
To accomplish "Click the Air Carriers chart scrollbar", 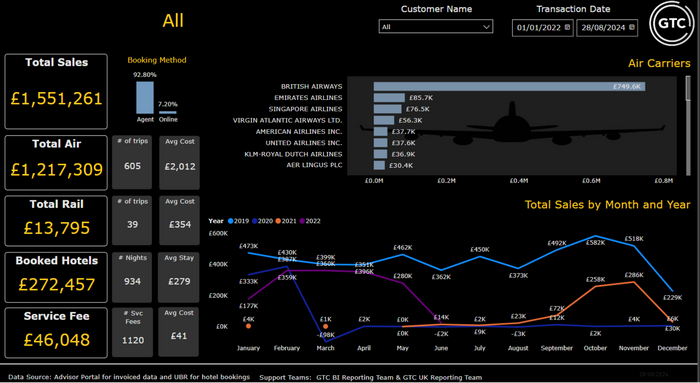I will (688, 88).
